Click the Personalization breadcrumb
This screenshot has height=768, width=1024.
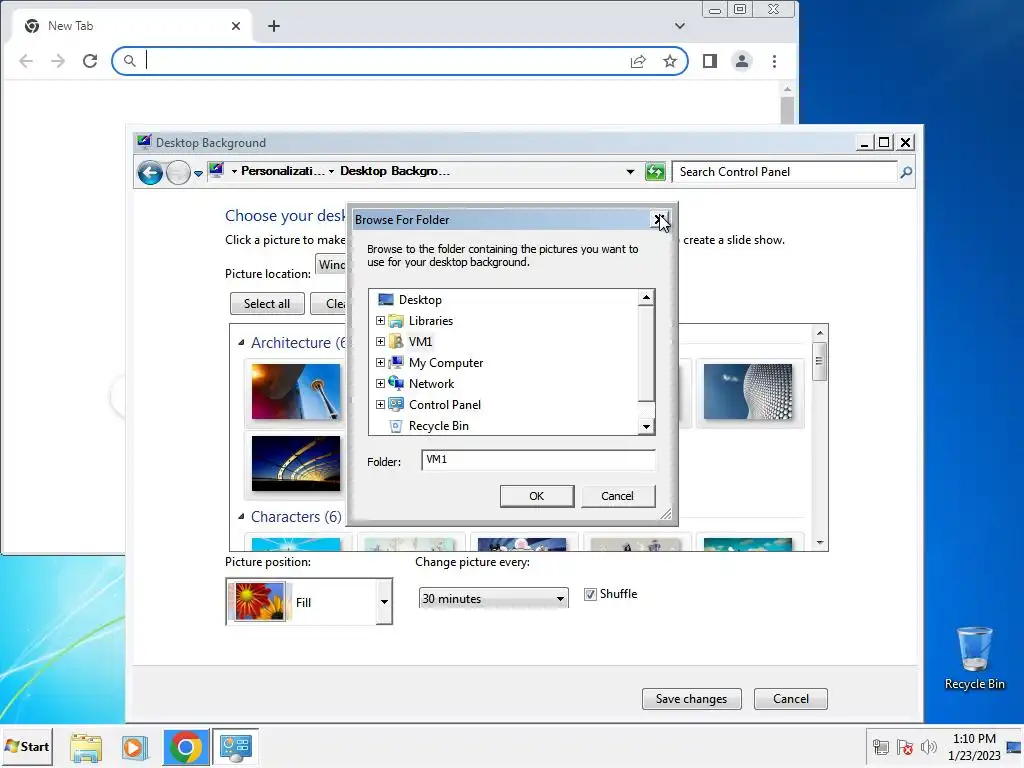point(283,171)
